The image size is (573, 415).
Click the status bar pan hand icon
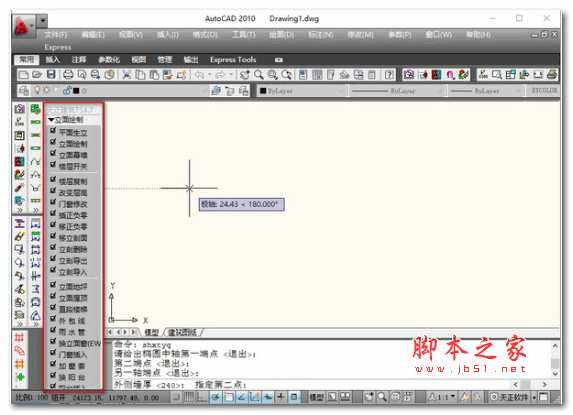pos(369,397)
